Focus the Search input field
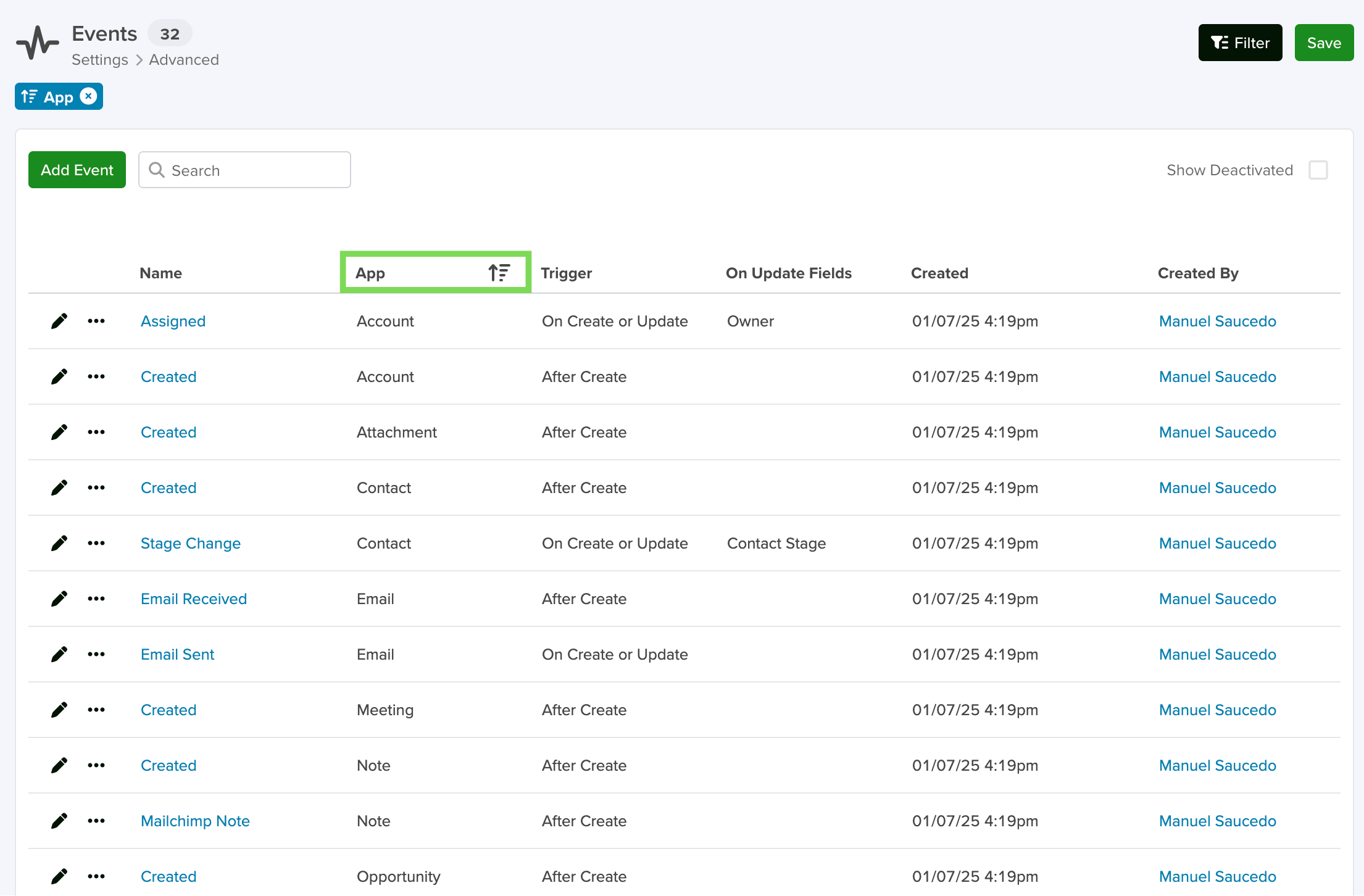The image size is (1364, 896). 245,170
